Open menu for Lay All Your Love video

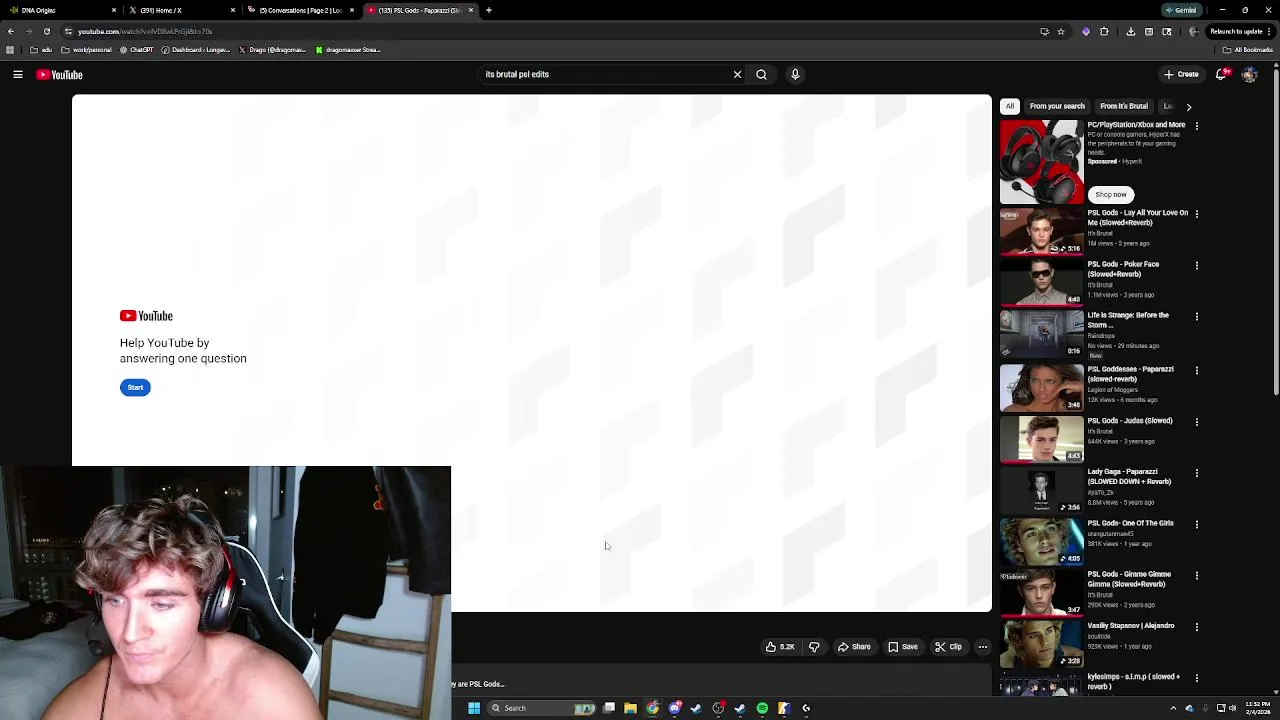[1196, 214]
